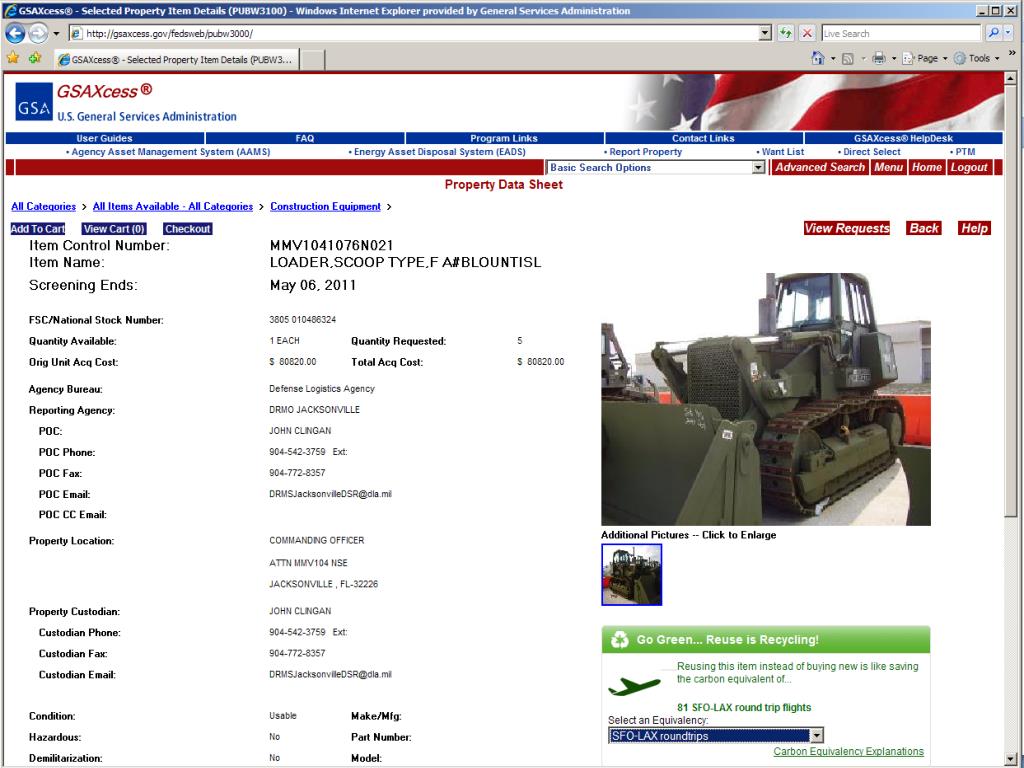1024x768 pixels.
Task: Open Agency Asset Management System (AAMS) link
Action: click(170, 152)
